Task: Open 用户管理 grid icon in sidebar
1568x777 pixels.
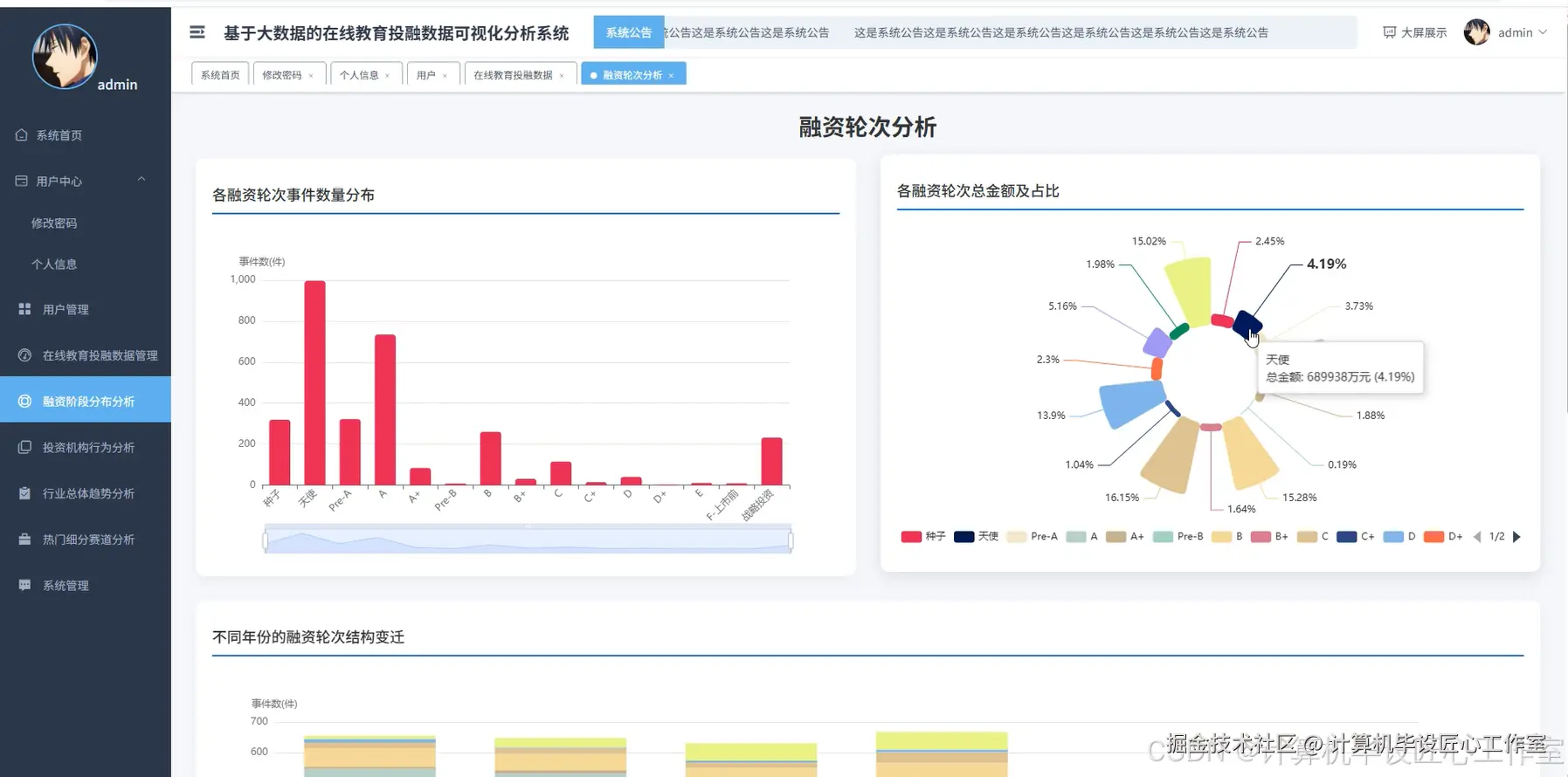Action: (x=24, y=309)
